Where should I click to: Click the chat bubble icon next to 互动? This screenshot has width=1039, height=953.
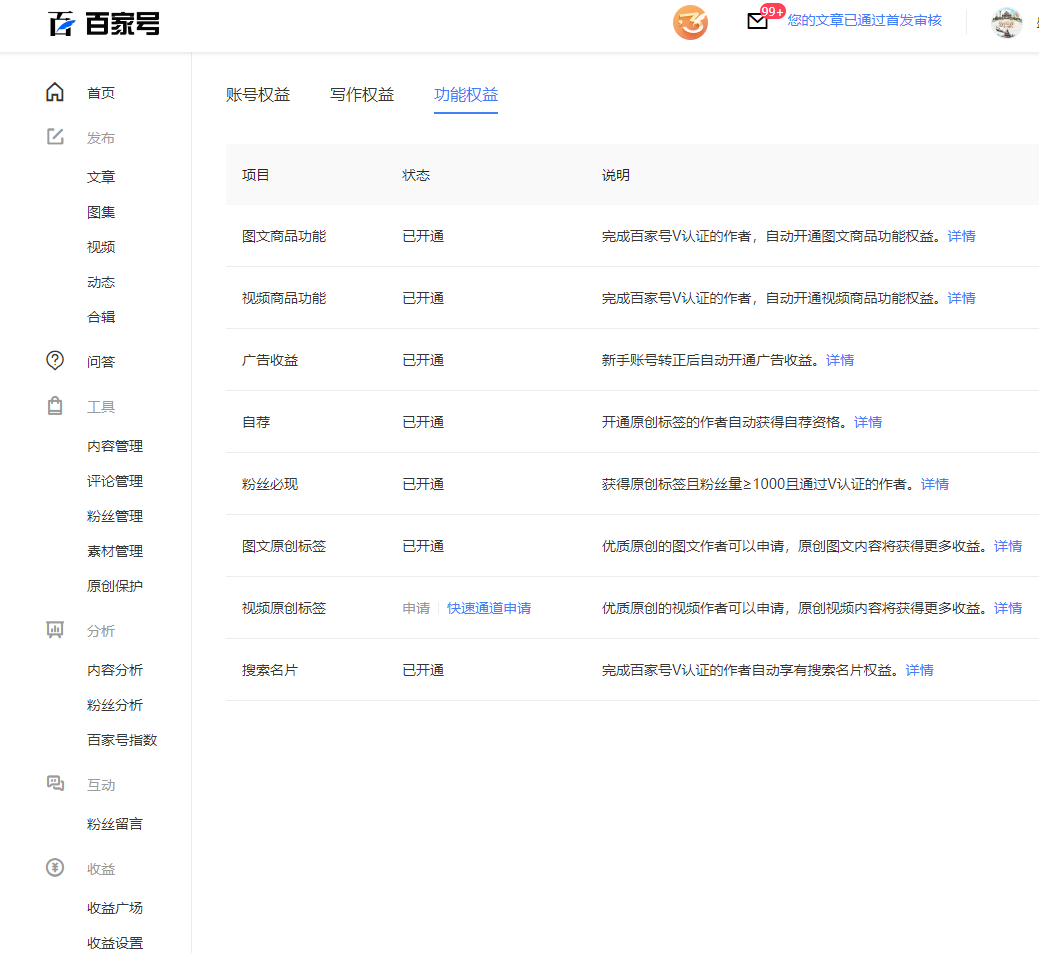55,784
